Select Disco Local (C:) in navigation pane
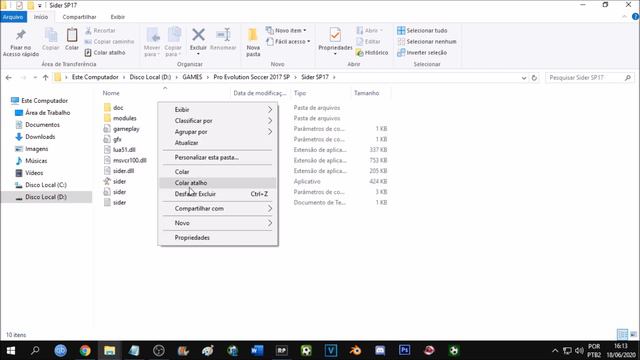The width and height of the screenshot is (640, 360). pos(46,185)
